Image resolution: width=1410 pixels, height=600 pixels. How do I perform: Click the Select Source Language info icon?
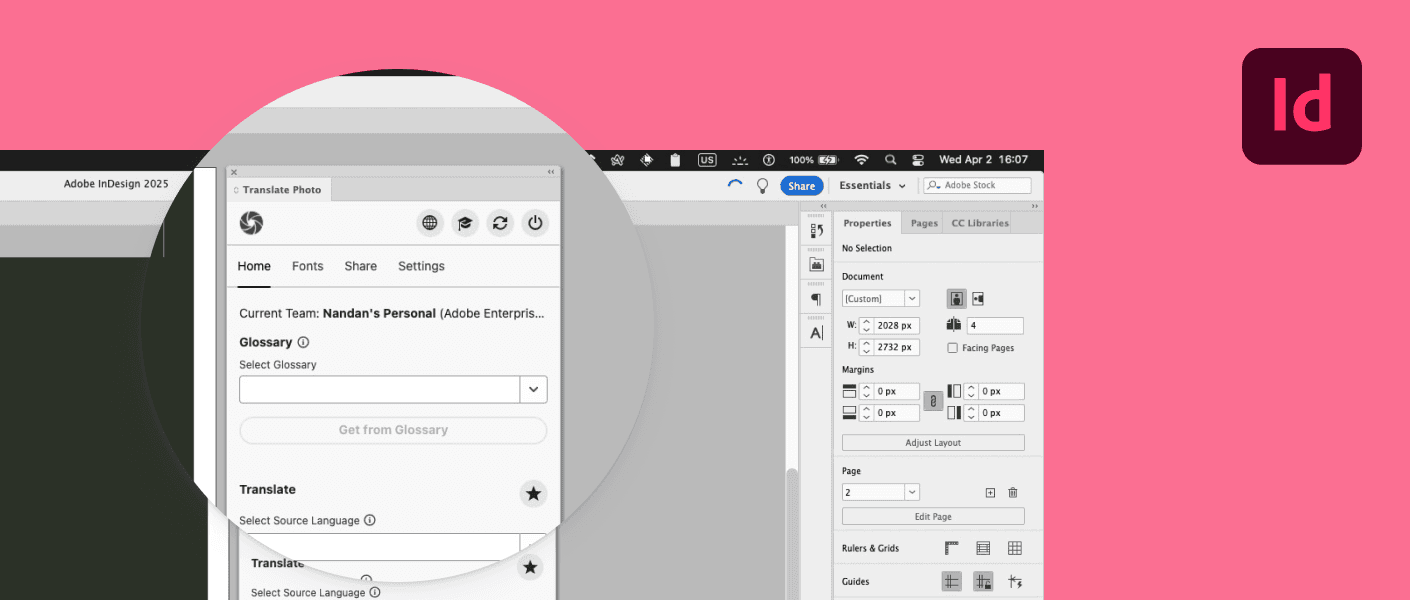coord(369,520)
